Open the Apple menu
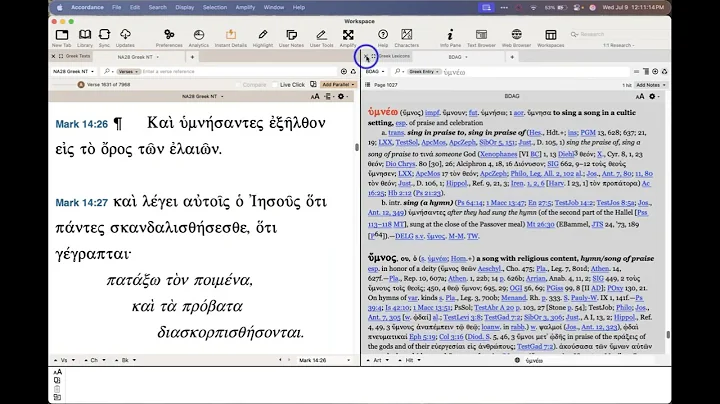Viewport: 720px width, 404px height. coord(60,7)
